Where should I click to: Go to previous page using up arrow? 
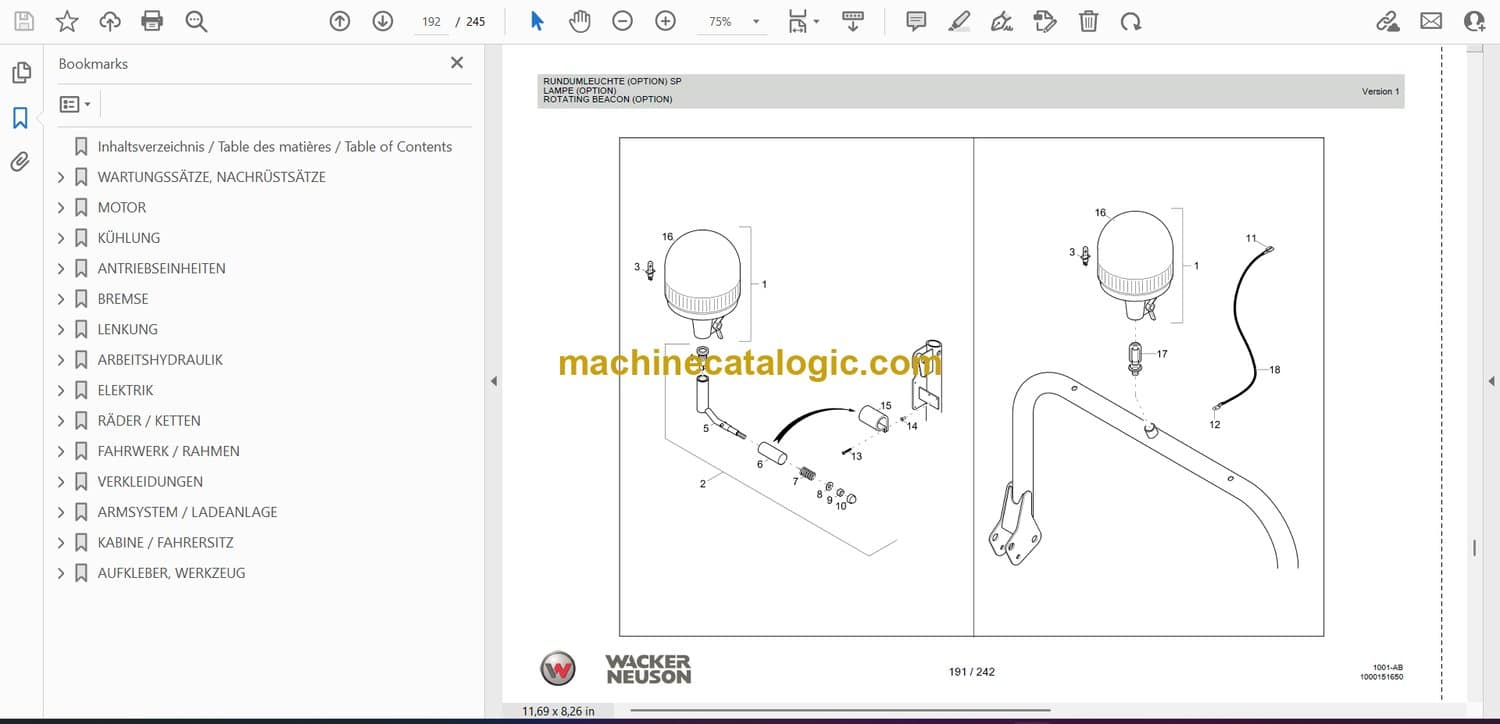340,21
